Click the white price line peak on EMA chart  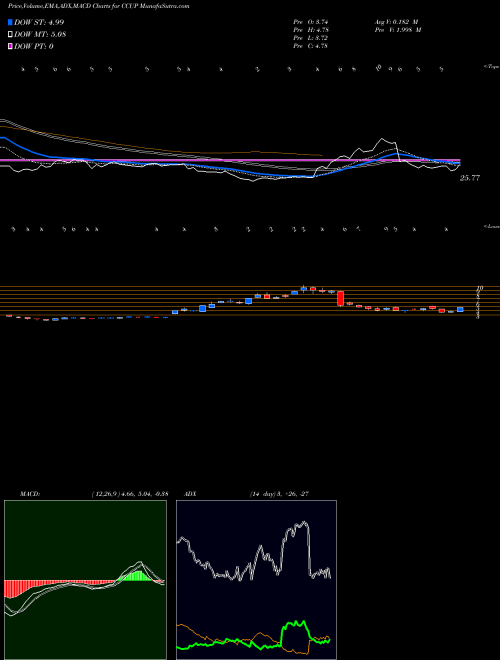[x=382, y=139]
